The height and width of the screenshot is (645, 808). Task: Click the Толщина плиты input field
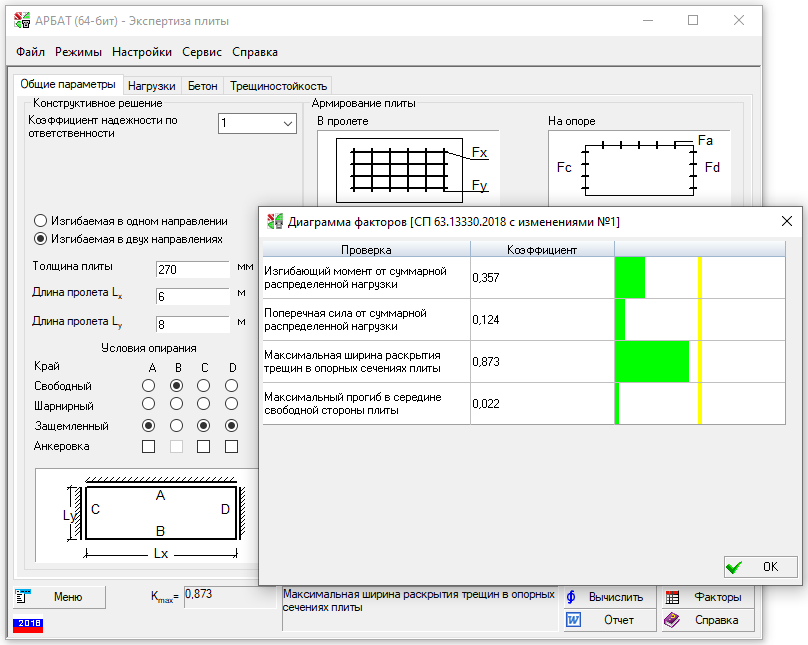(193, 269)
